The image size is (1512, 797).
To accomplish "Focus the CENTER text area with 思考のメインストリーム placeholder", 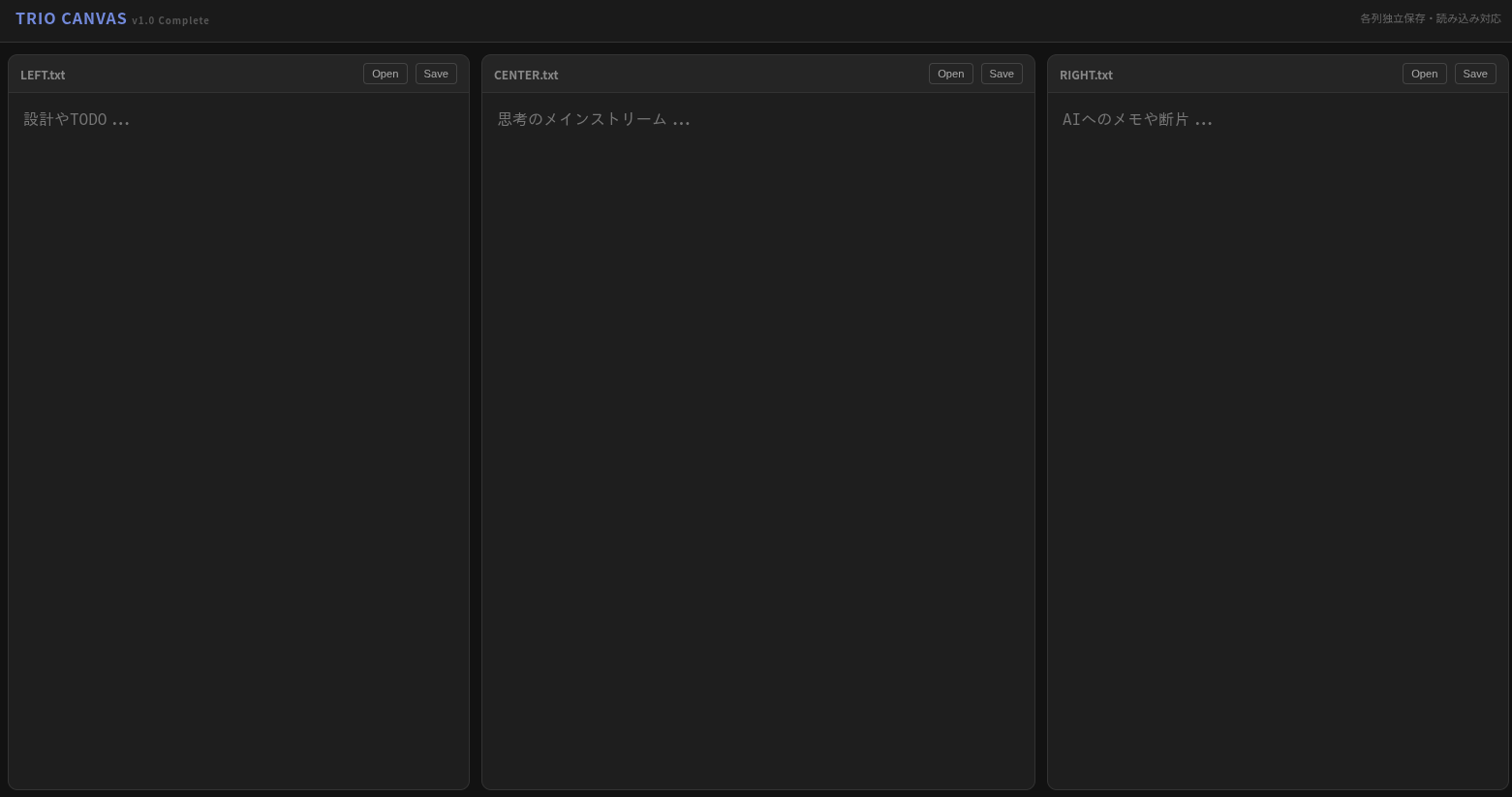I will point(758,441).
